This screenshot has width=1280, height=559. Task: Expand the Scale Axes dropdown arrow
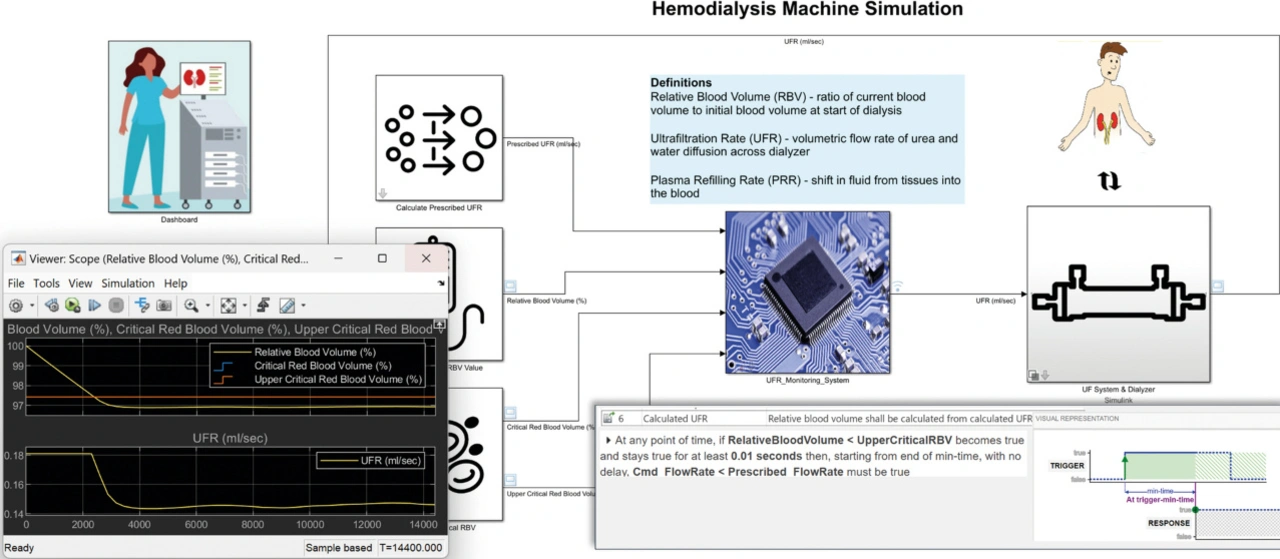(x=244, y=306)
